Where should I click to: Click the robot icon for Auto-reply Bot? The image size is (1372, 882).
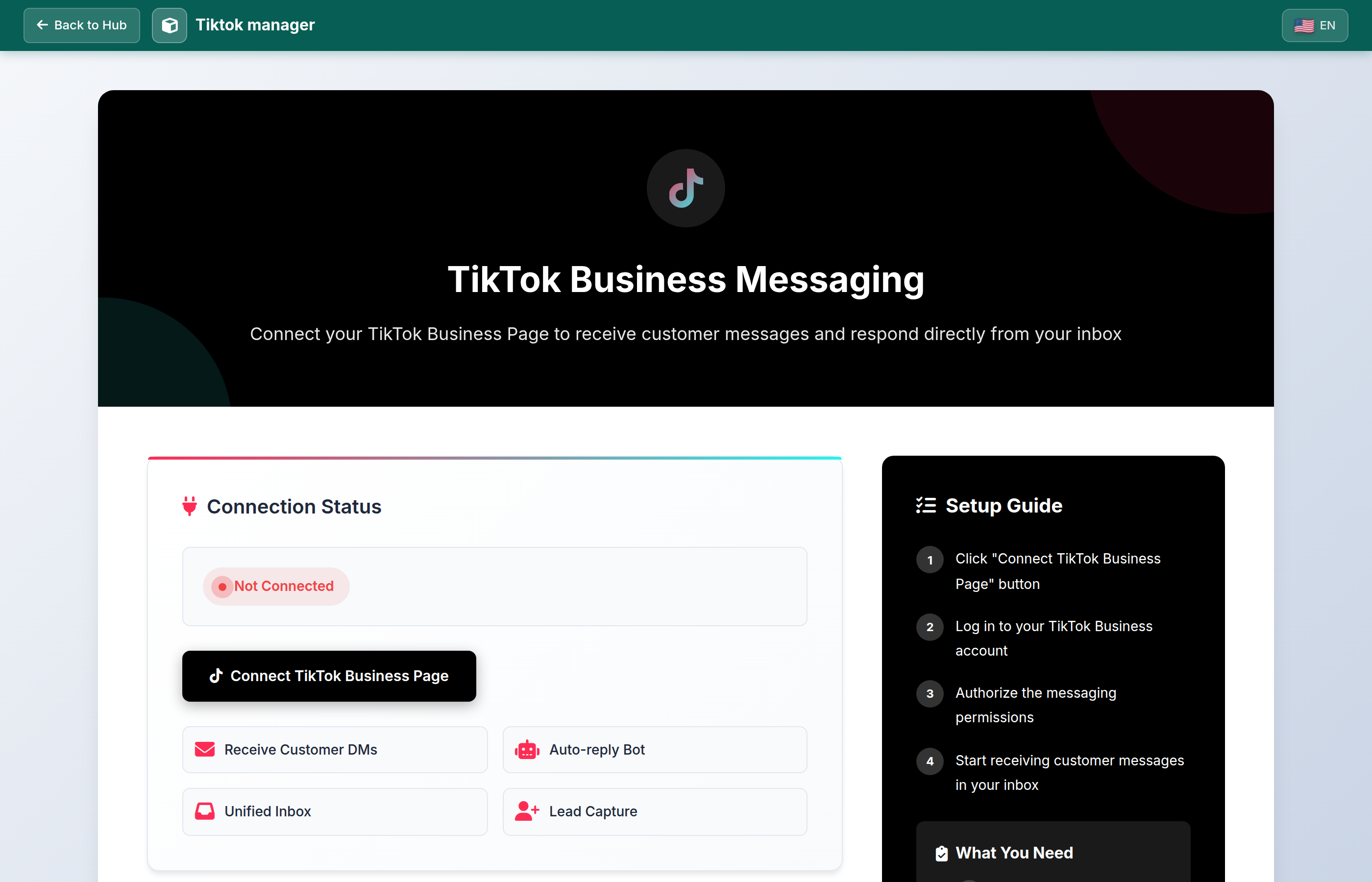527,749
